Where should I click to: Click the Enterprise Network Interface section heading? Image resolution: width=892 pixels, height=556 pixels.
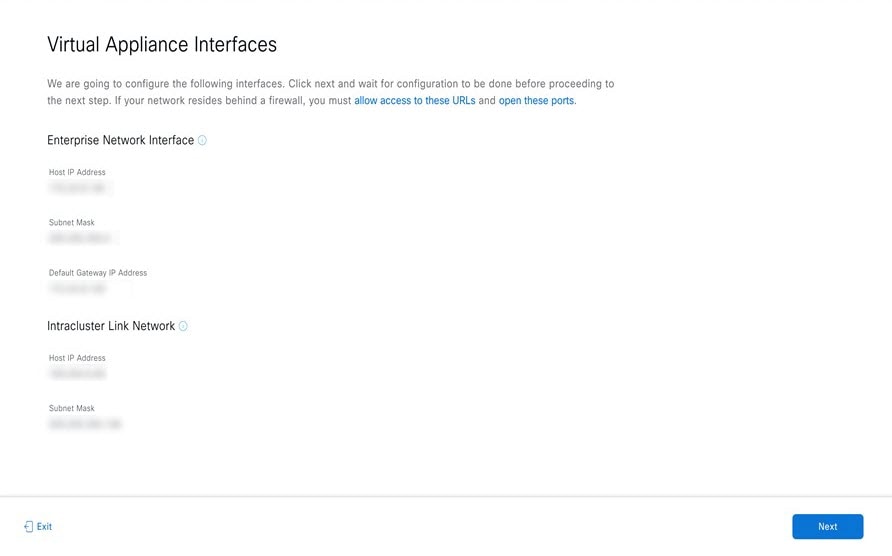(x=121, y=140)
